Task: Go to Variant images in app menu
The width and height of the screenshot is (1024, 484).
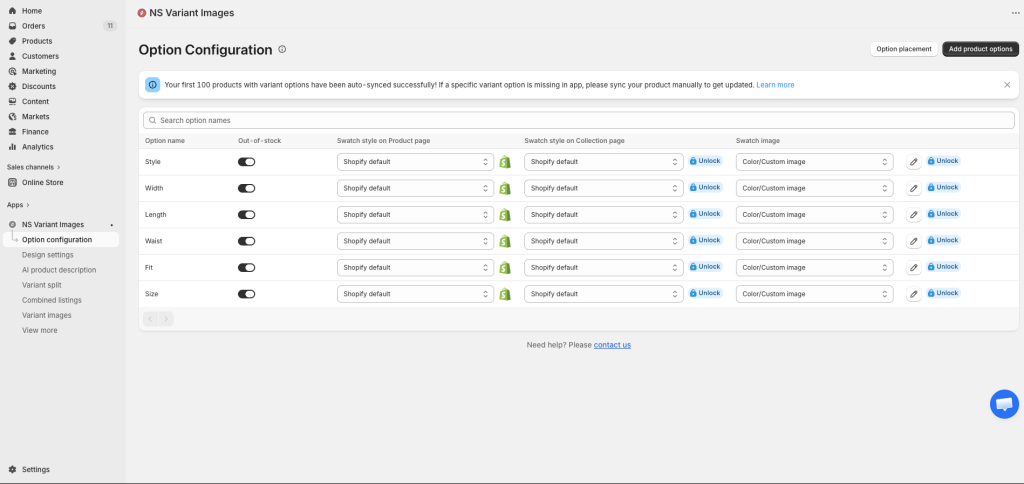Action: 46,315
